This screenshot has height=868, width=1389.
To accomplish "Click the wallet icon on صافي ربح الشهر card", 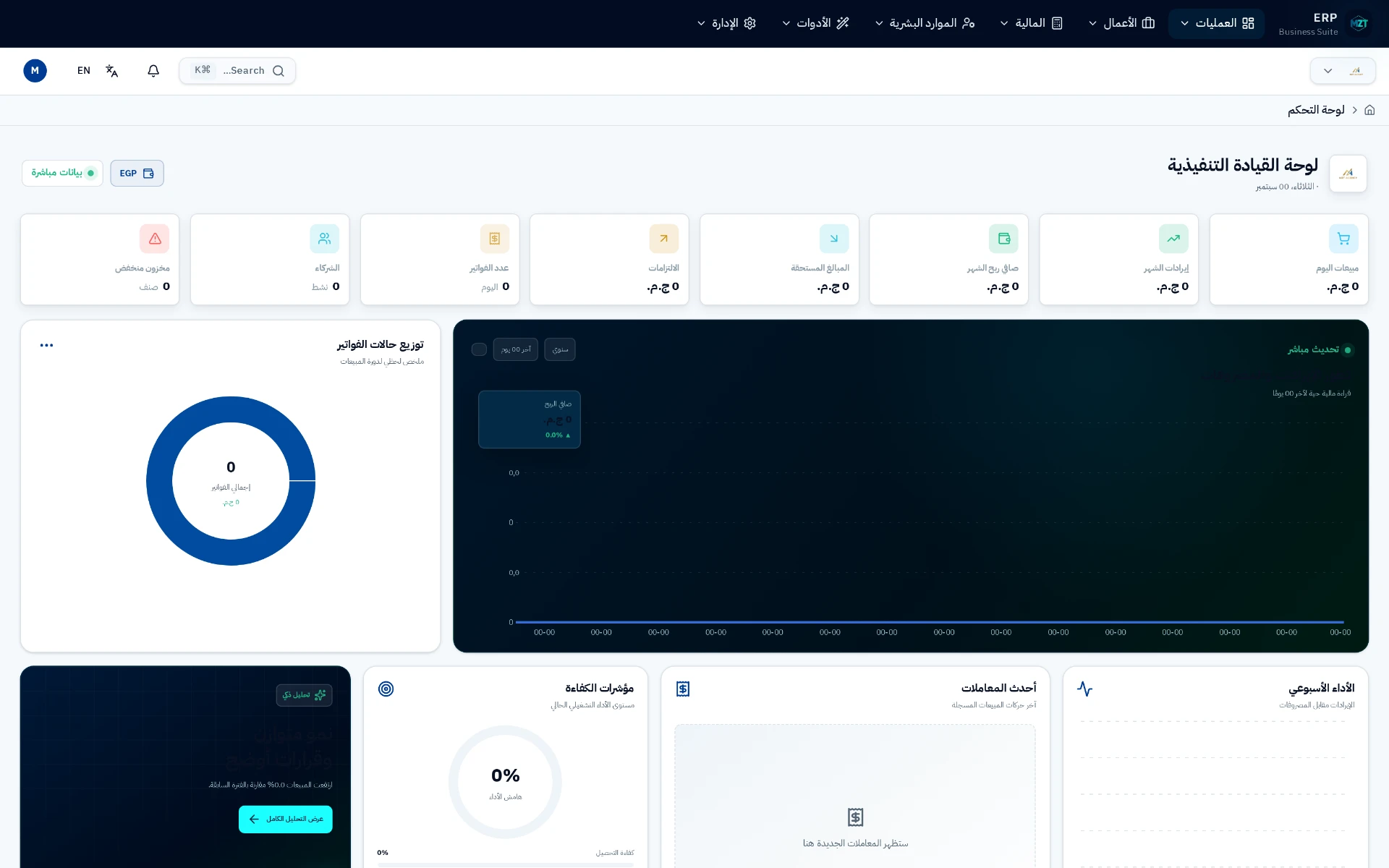I will point(1003,239).
